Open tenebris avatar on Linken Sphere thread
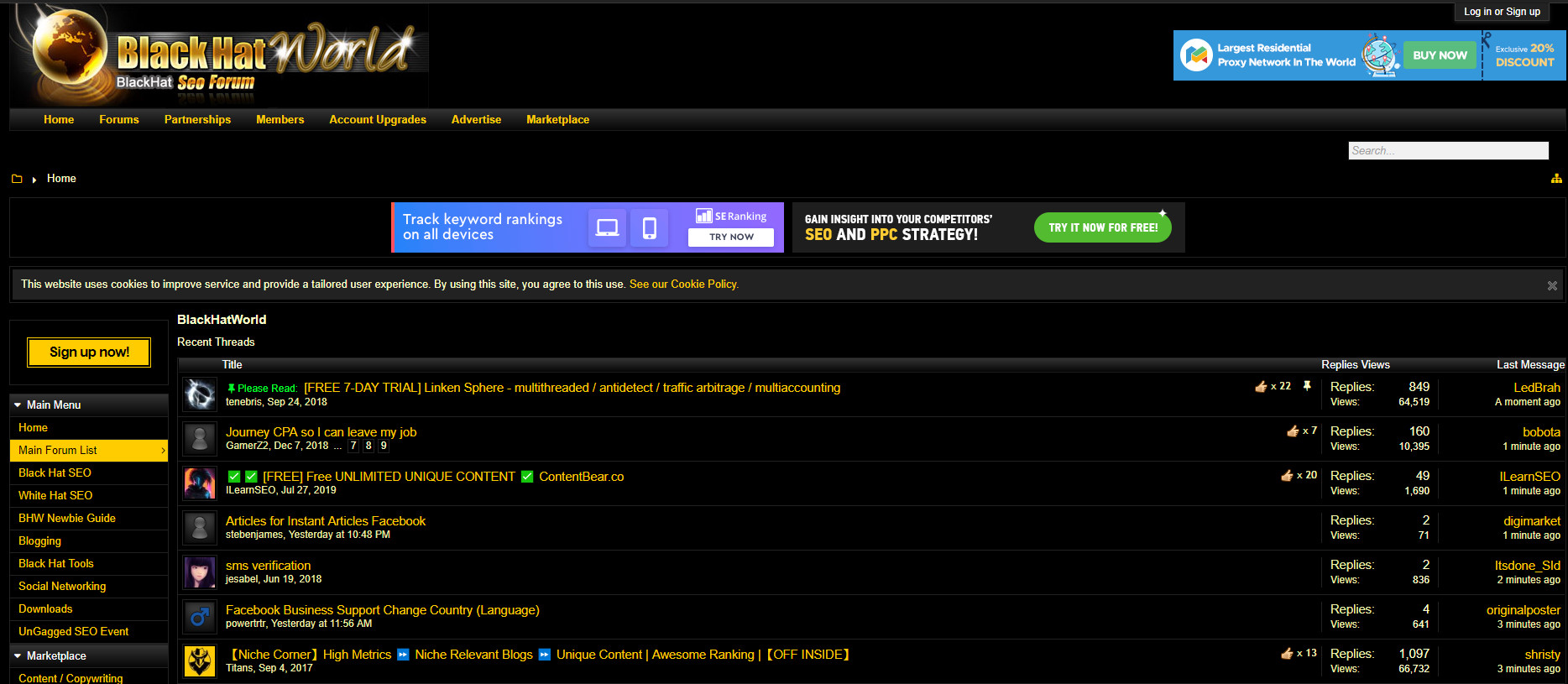The width and height of the screenshot is (1568, 684). 200,394
